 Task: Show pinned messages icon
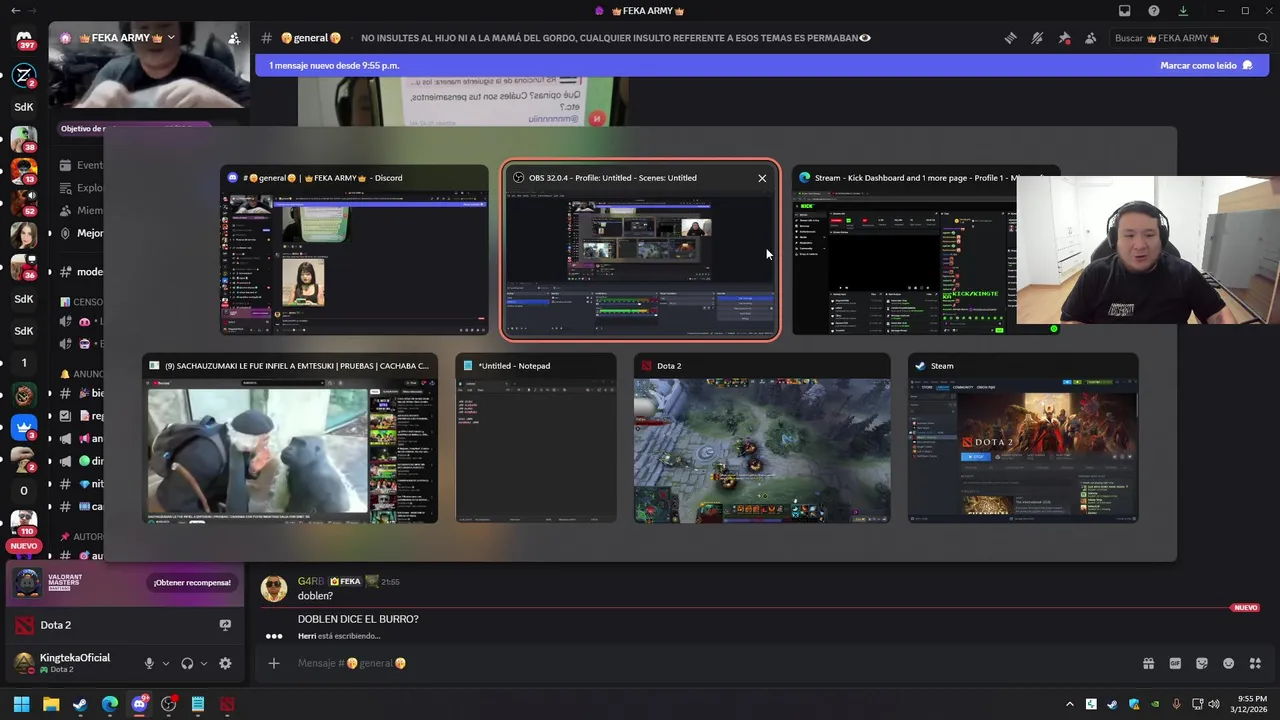[x=1064, y=38]
